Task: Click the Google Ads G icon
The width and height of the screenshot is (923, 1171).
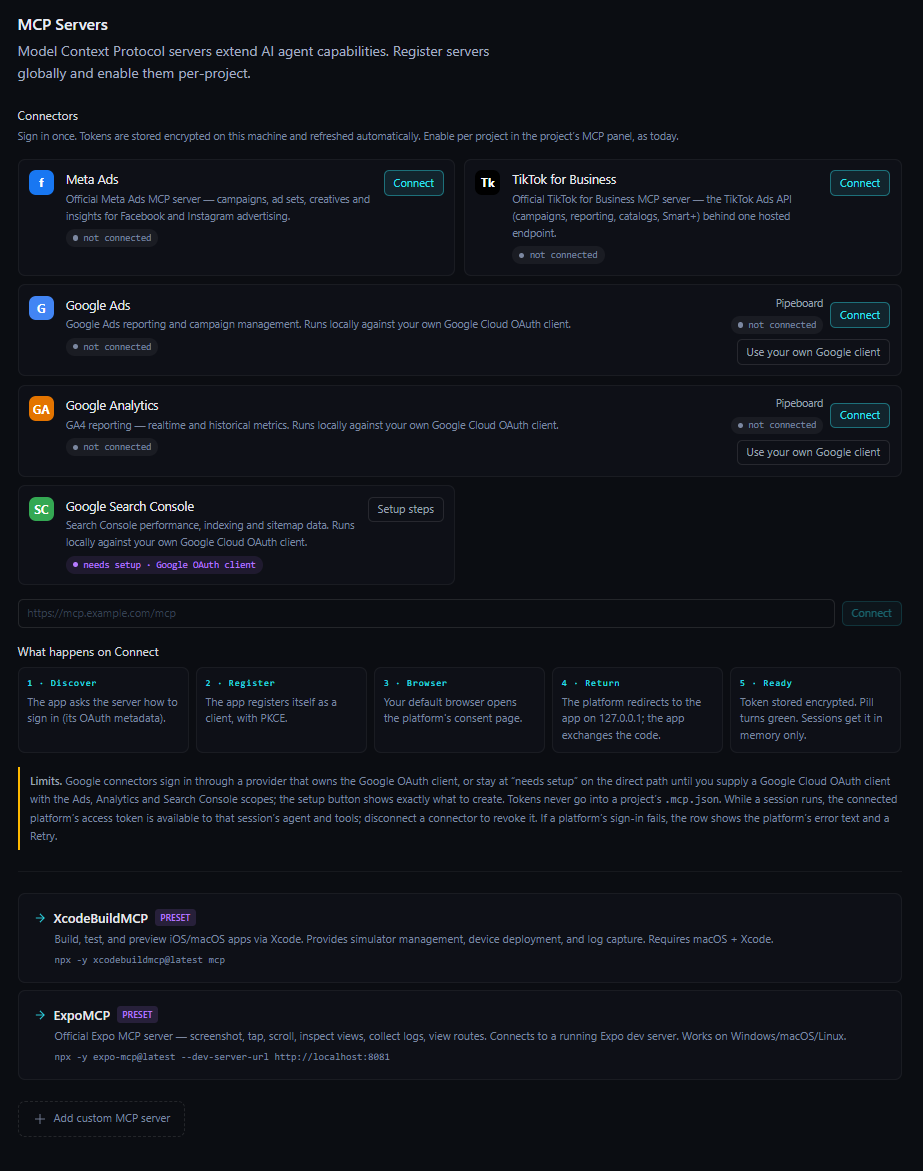Action: 41,308
